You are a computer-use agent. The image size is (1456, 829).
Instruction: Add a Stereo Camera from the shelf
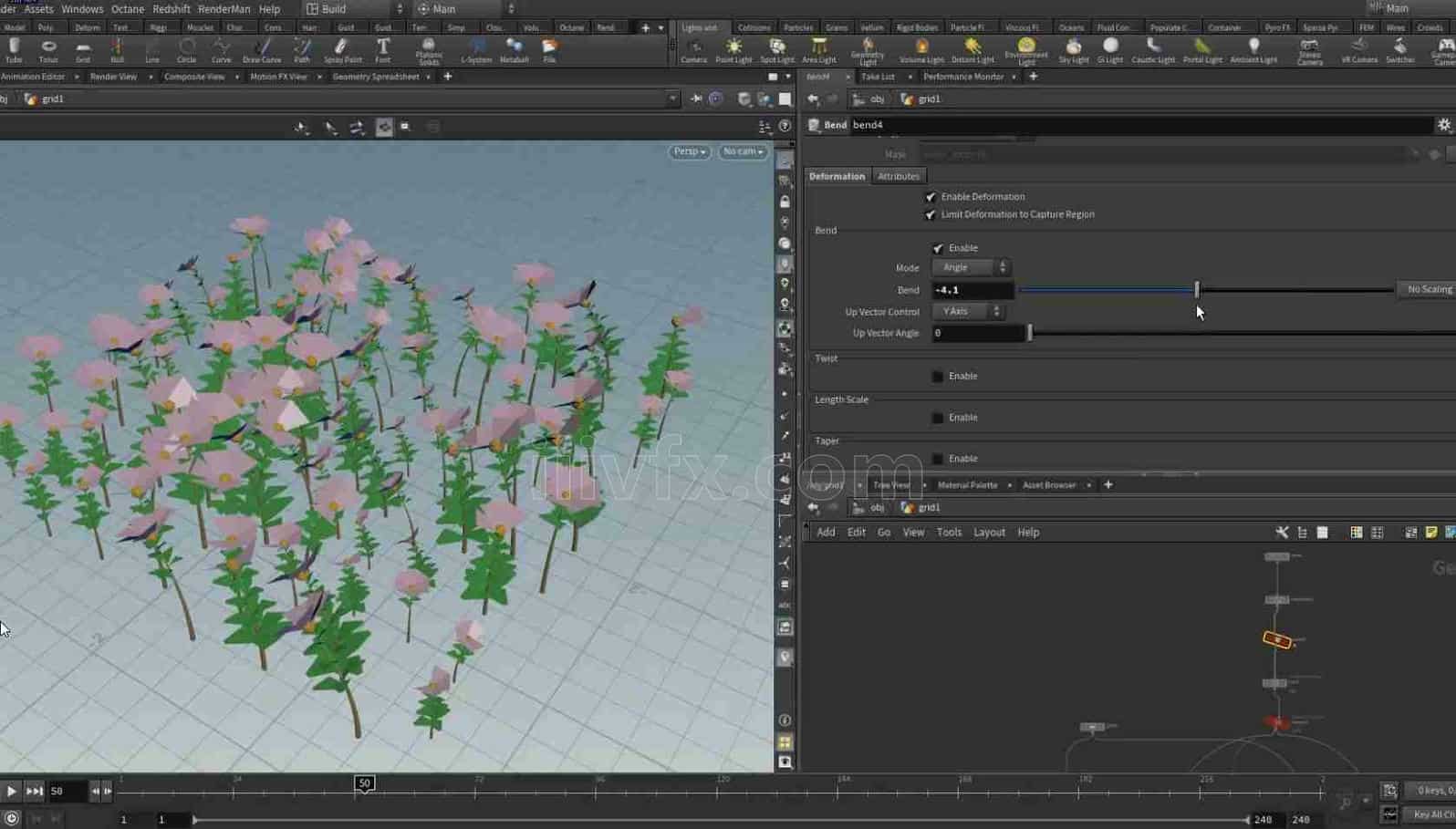[1309, 51]
